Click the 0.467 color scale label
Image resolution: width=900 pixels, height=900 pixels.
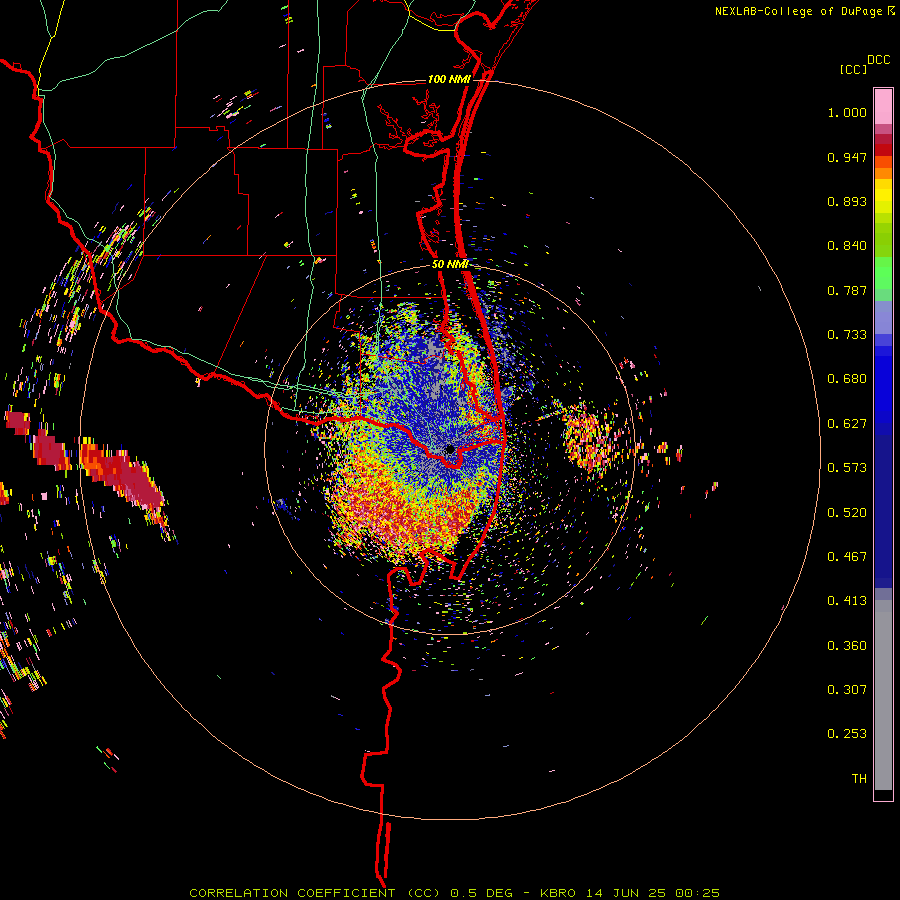[x=847, y=557]
